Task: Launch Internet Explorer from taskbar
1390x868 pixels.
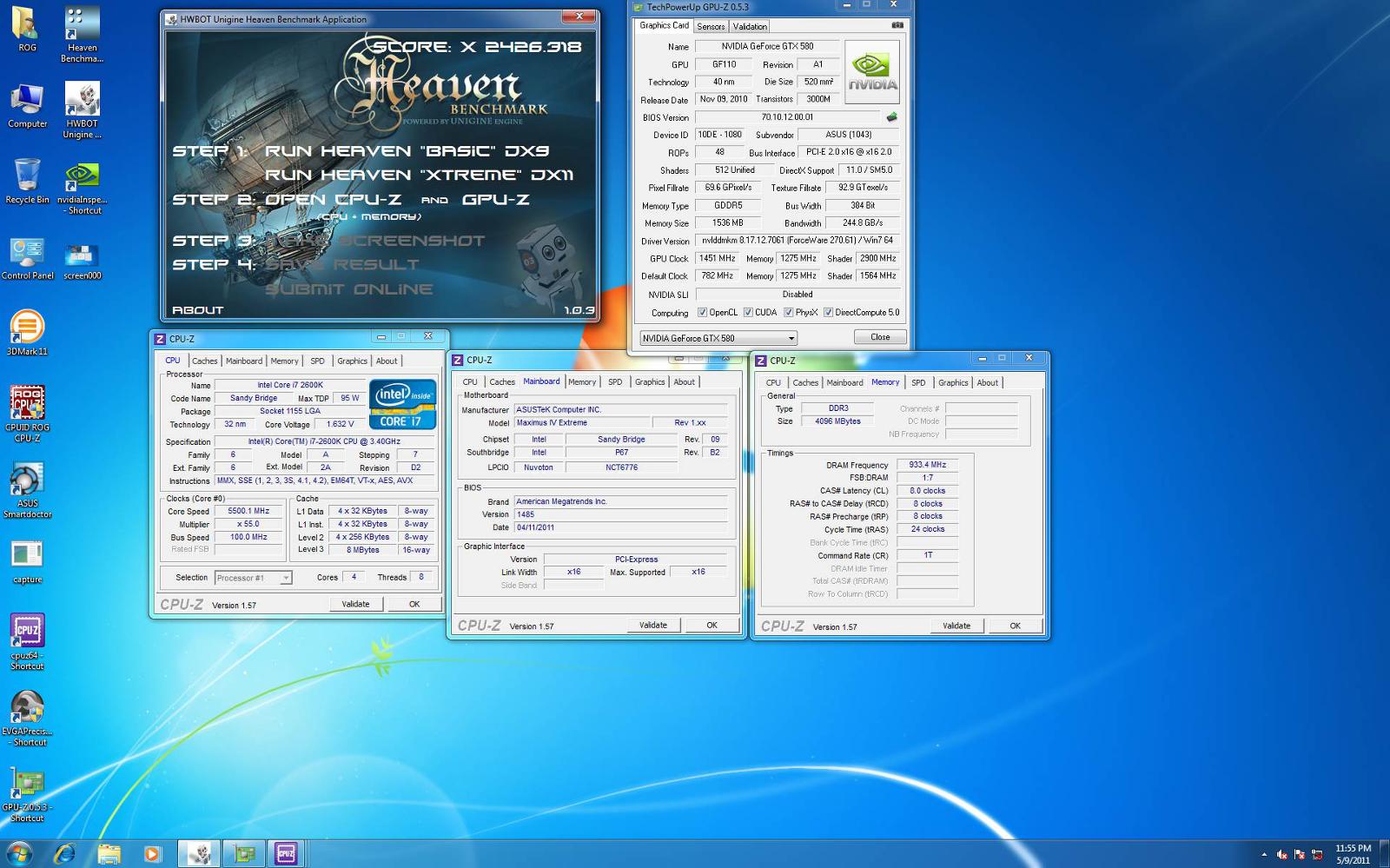Action: [64, 854]
